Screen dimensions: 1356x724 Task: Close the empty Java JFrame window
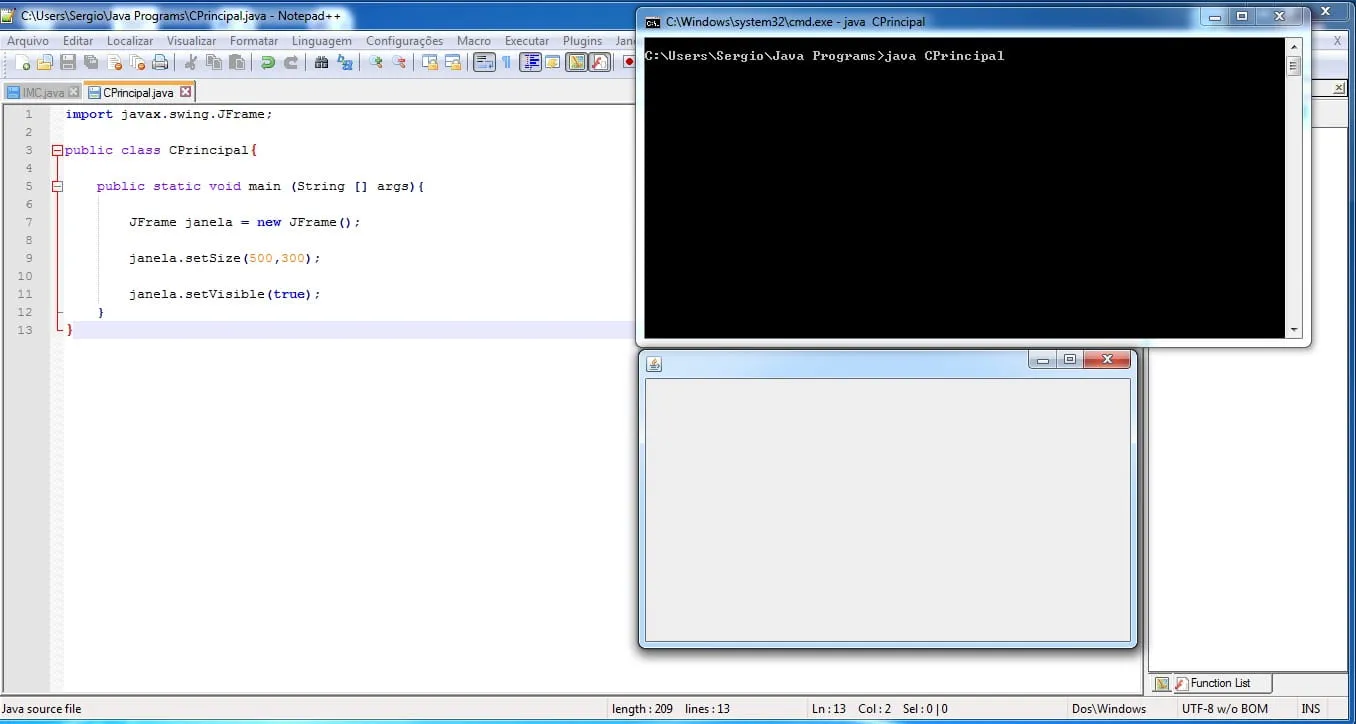[1106, 360]
